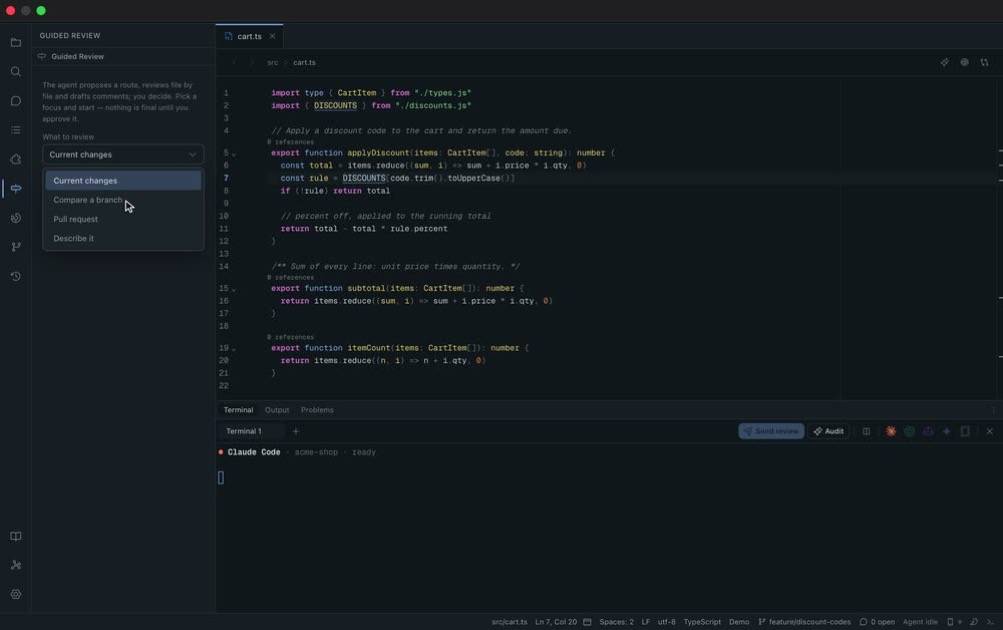Viewport: 1003px width, 630px height.
Task: Switch to the Problems panel tab
Action: click(317, 410)
